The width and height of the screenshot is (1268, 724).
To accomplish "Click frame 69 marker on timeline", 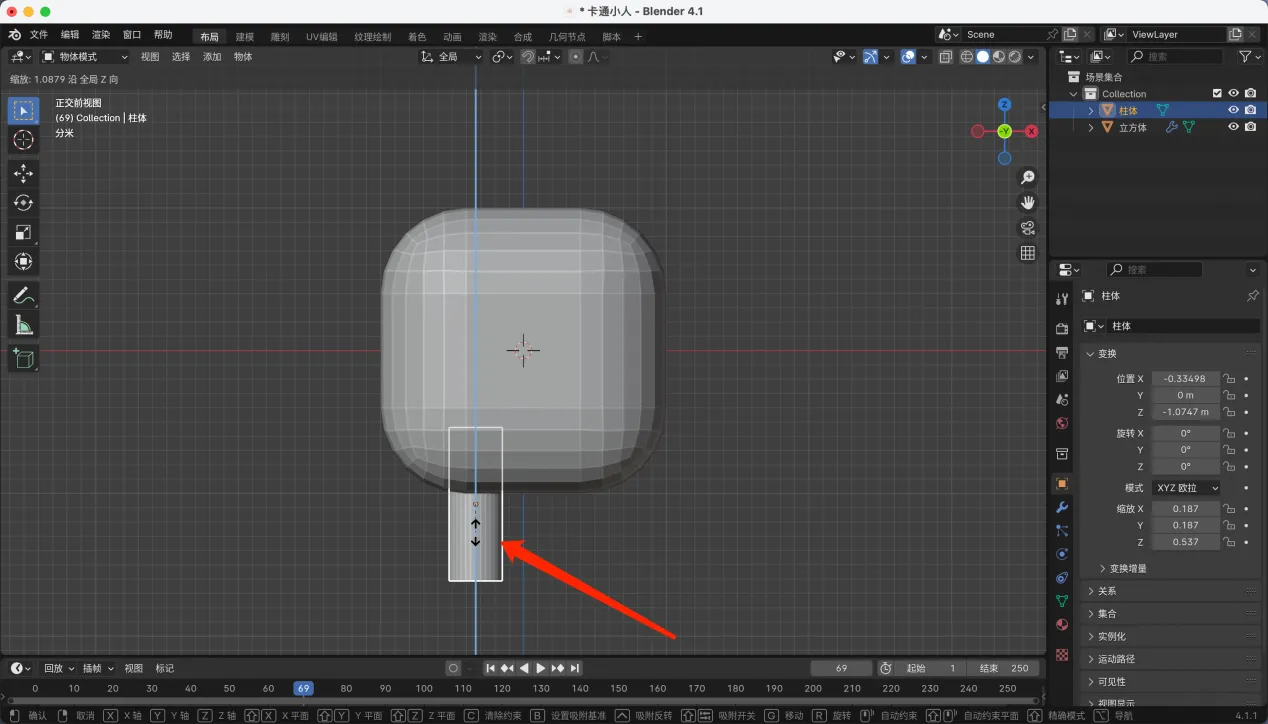I will tap(303, 688).
